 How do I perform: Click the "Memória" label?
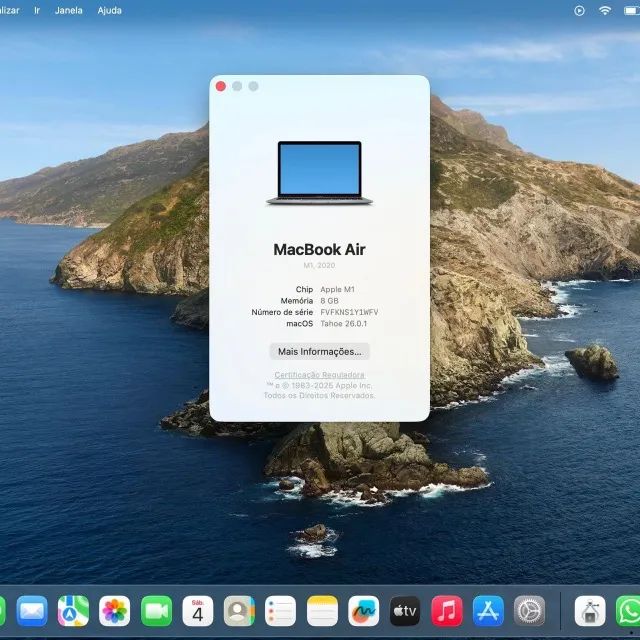[x=297, y=301]
